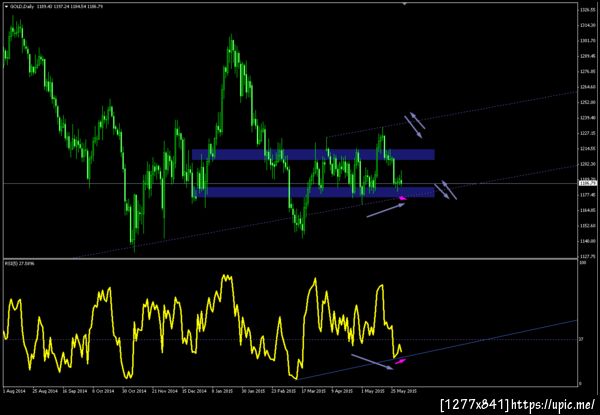Click the 16 Sep 2014 date label
The width and height of the screenshot is (600, 415).
[x=75, y=391]
